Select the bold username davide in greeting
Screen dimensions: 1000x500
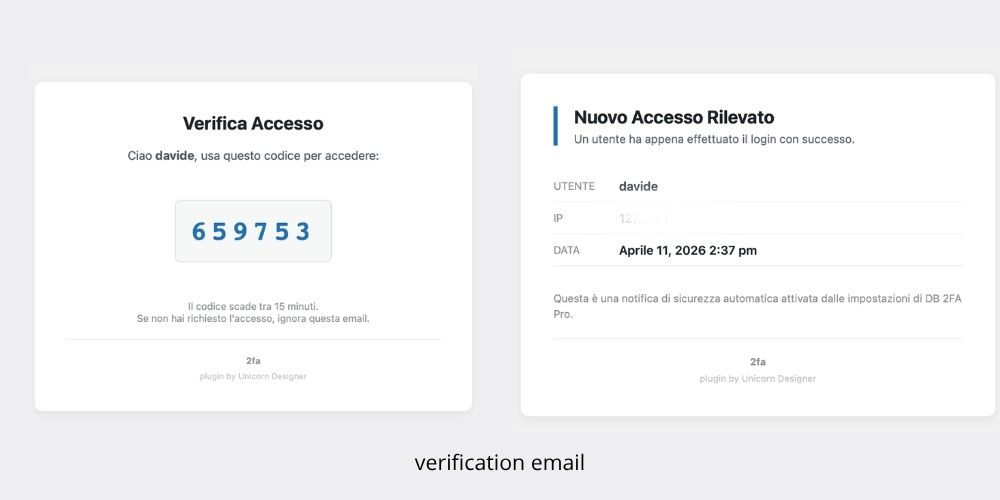[x=174, y=156]
